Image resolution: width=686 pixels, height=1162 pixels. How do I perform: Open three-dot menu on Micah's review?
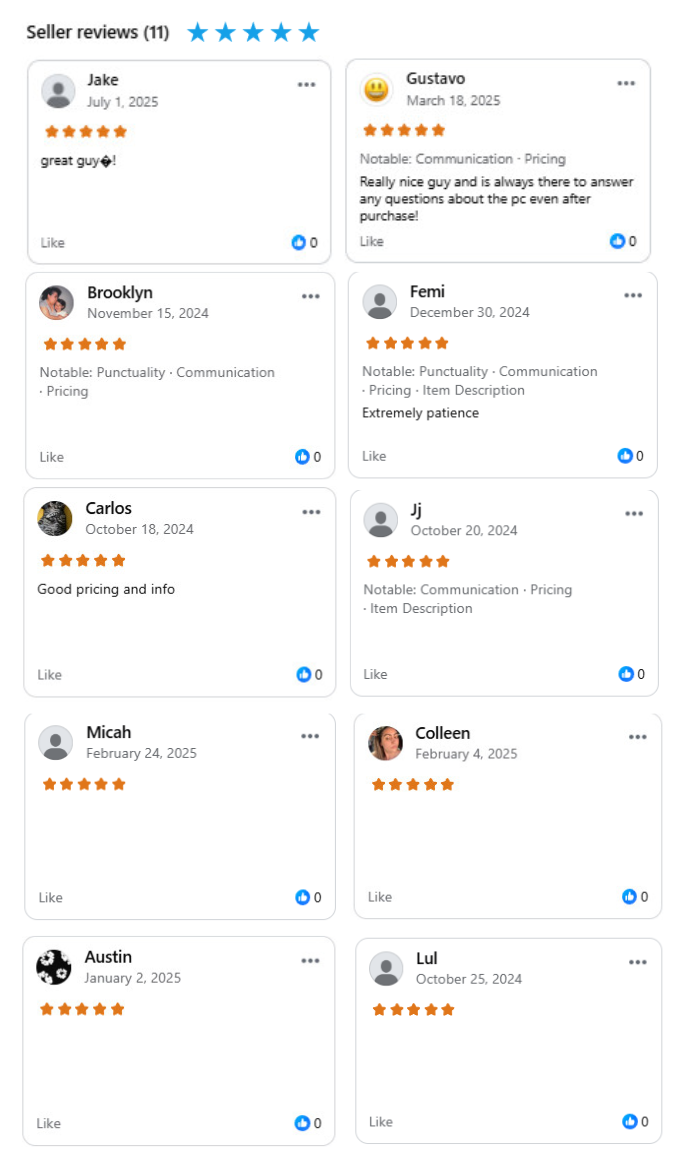pyautogui.click(x=310, y=736)
